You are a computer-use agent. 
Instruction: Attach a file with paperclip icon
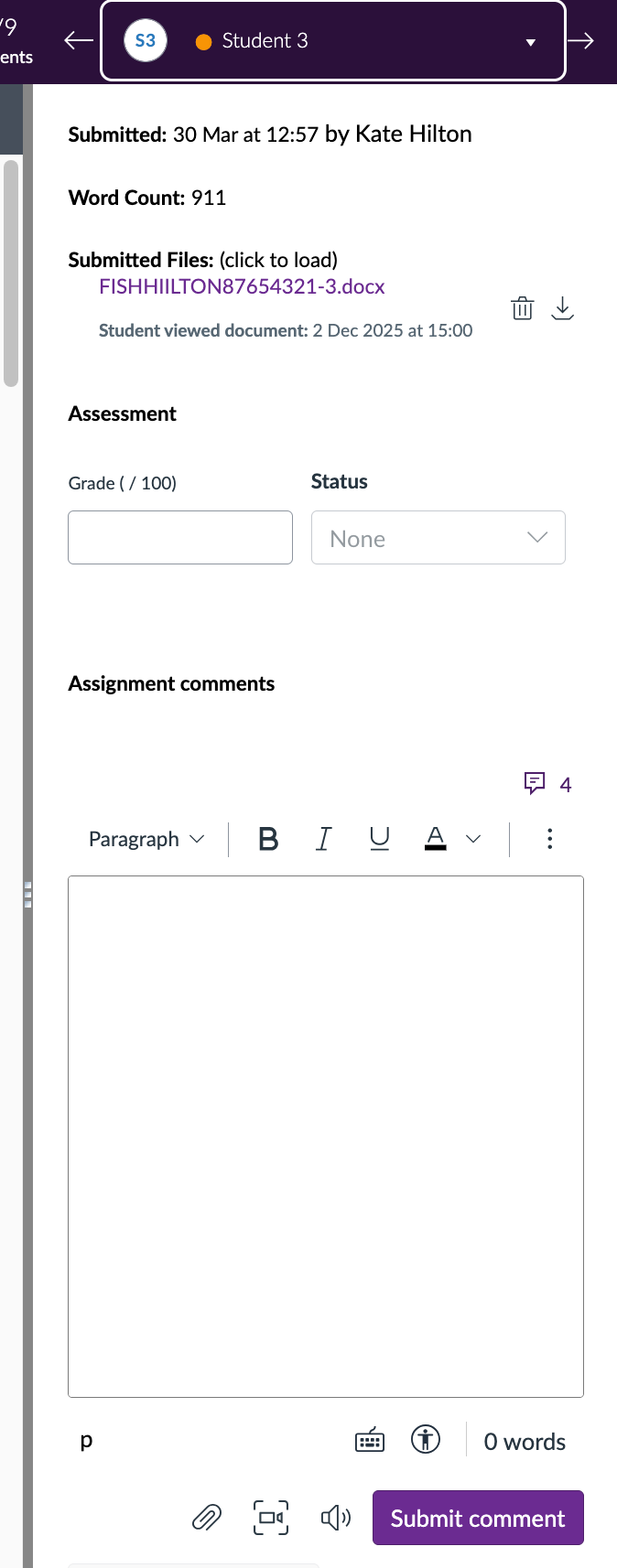click(207, 1518)
